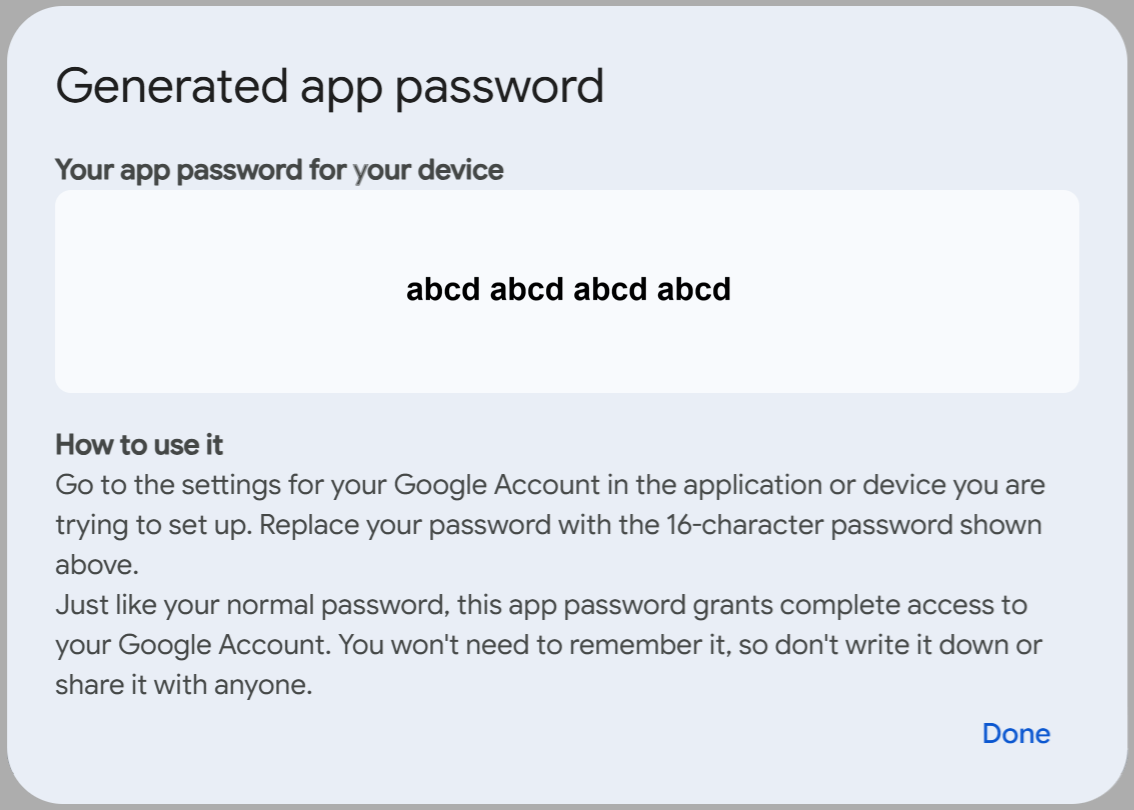The width and height of the screenshot is (1134, 810).
Task: Click the blue Done link at bottom right
Action: tap(1015, 733)
